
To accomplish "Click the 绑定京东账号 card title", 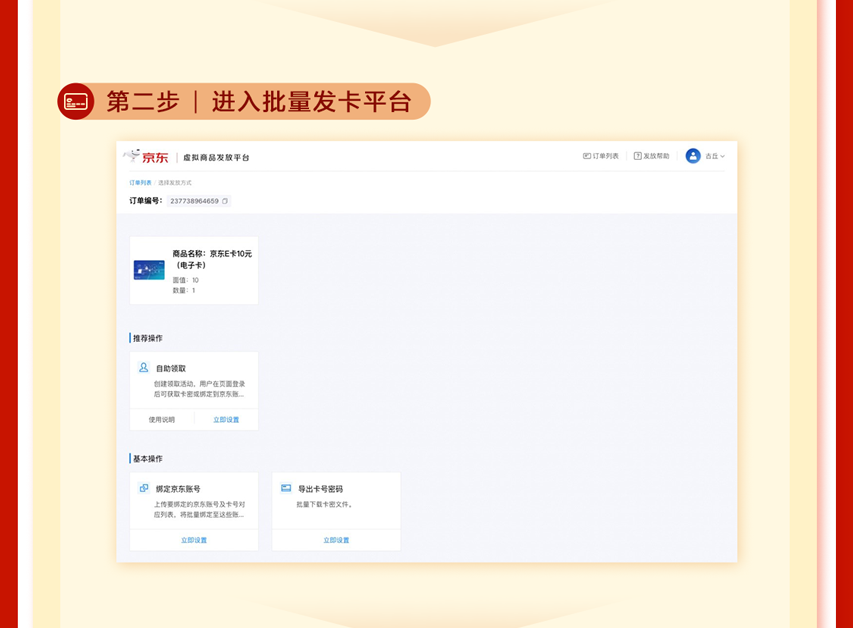I will click(x=178, y=489).
